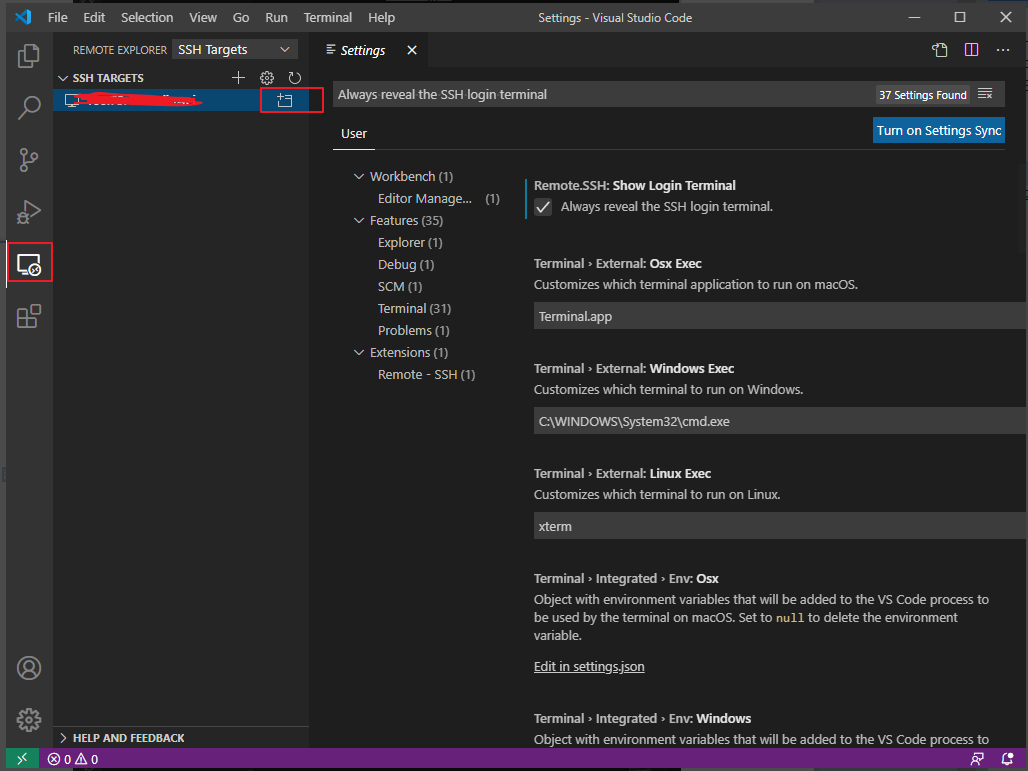Open Settings JSON file icon

(939, 50)
